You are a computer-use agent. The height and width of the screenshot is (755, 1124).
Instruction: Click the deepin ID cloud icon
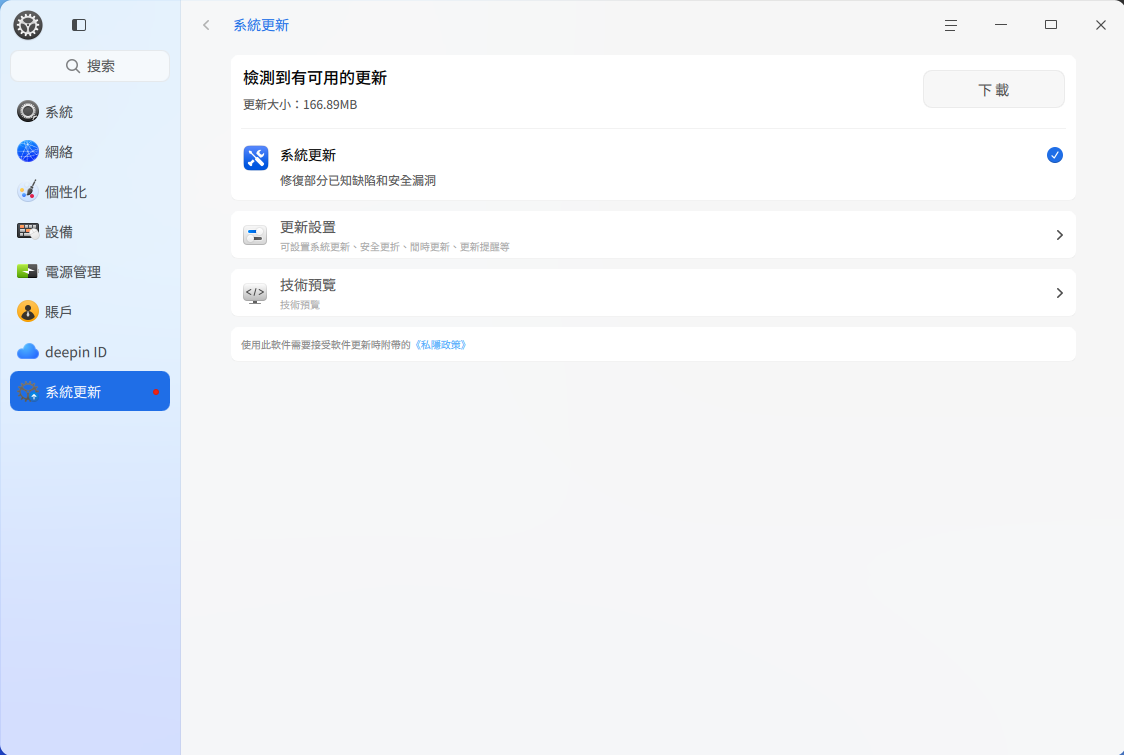[27, 351]
